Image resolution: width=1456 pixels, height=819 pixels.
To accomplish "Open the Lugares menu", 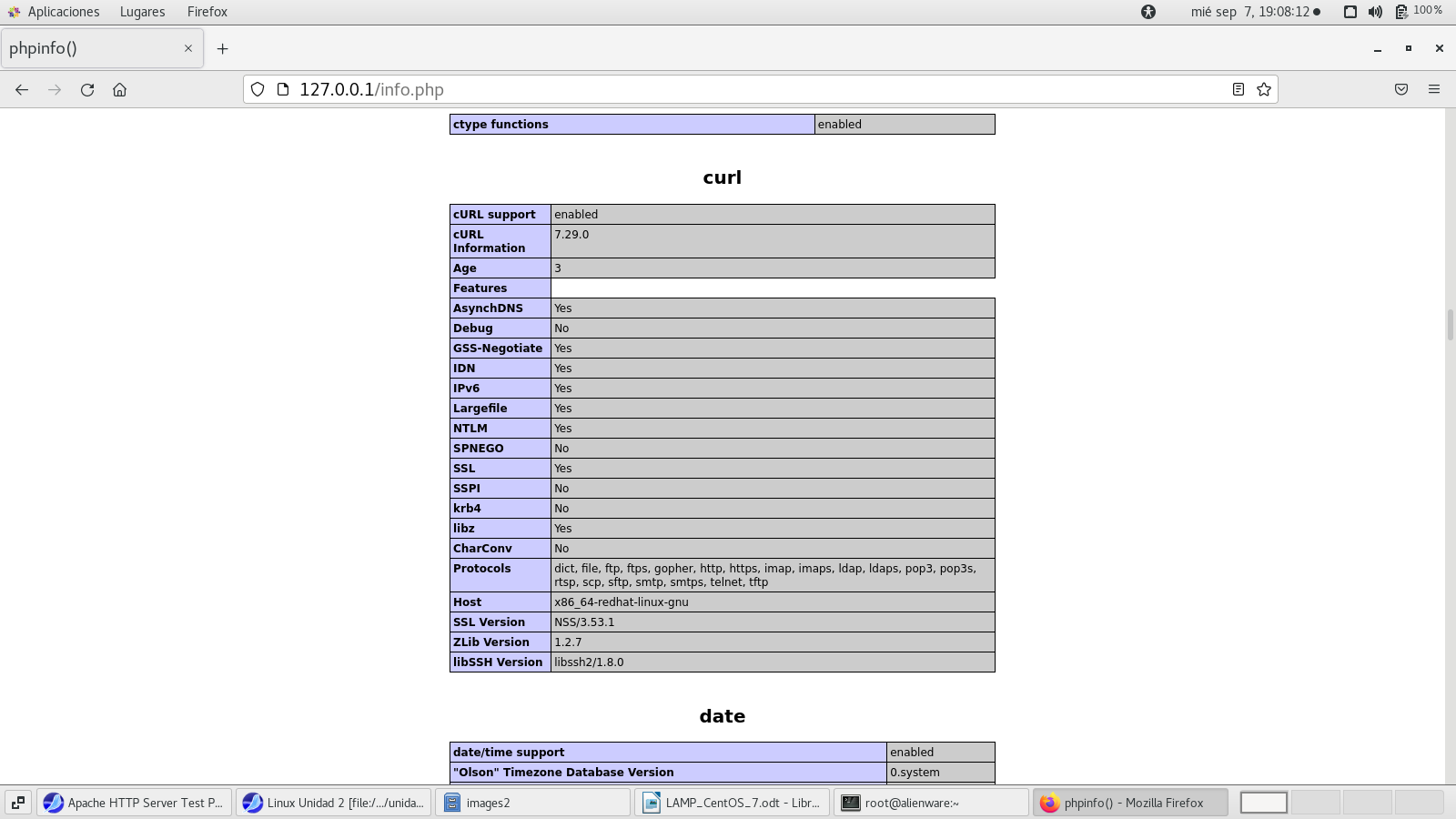I will pos(142,12).
